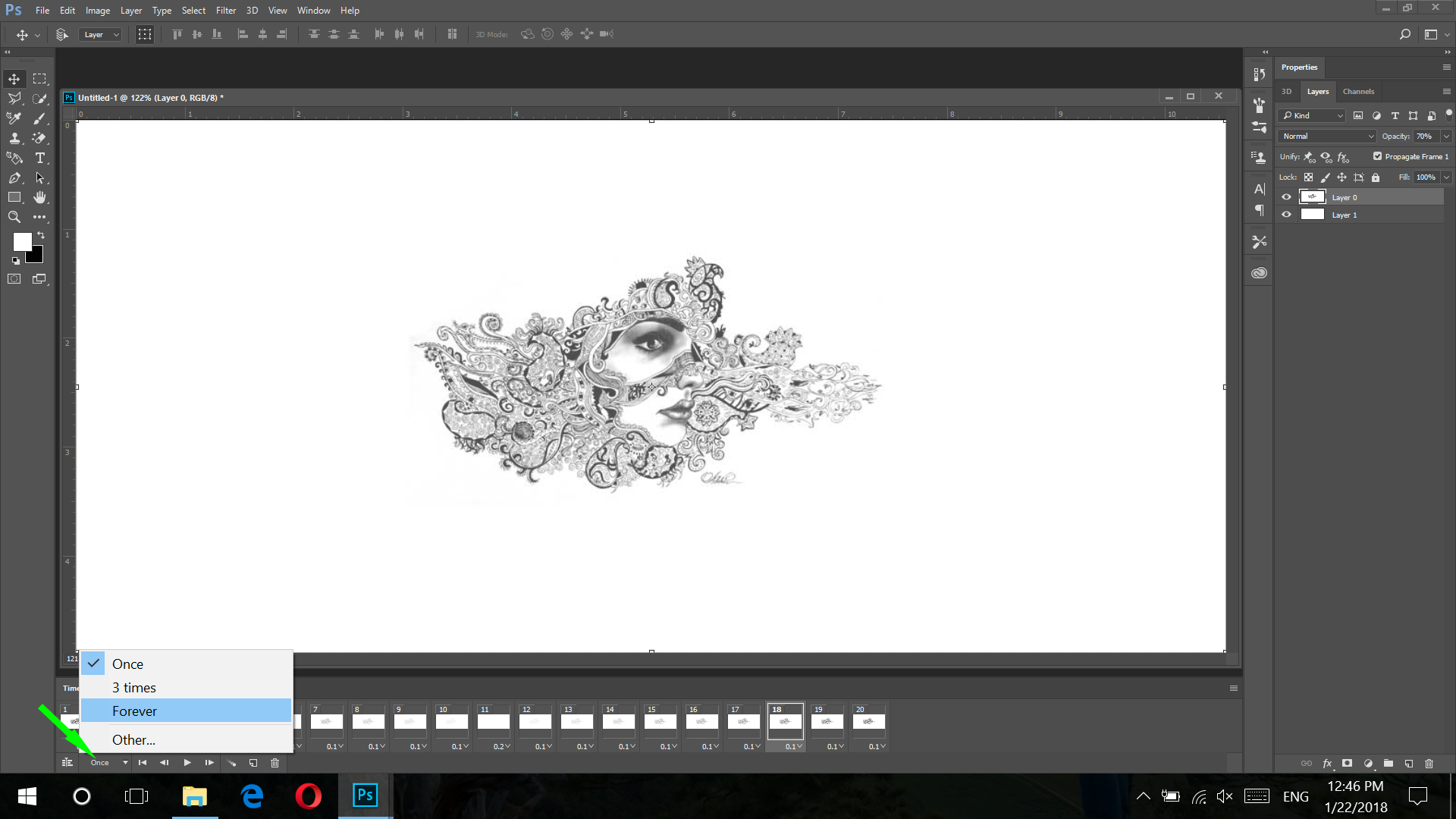This screenshot has width=1456, height=819.
Task: Select the Zoom tool
Action: tap(14, 217)
